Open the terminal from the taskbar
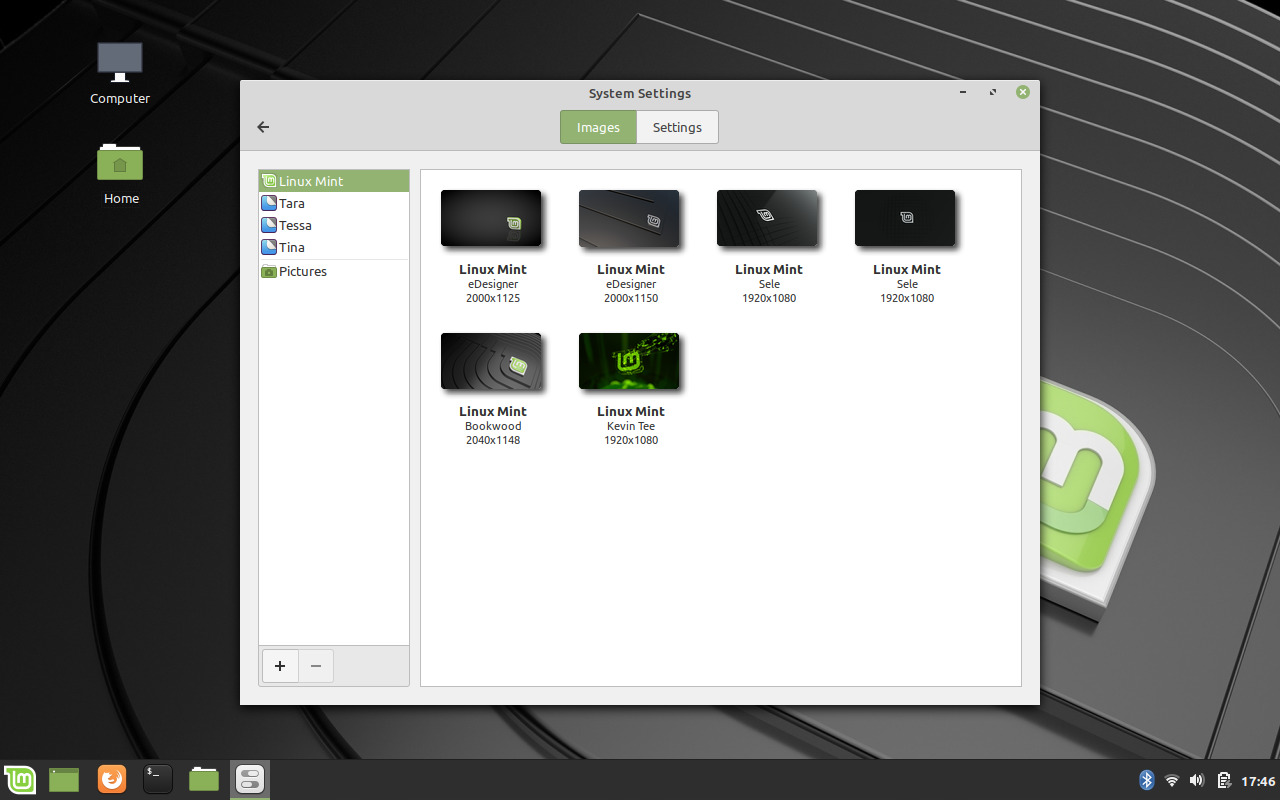The height and width of the screenshot is (800, 1280). 157,779
